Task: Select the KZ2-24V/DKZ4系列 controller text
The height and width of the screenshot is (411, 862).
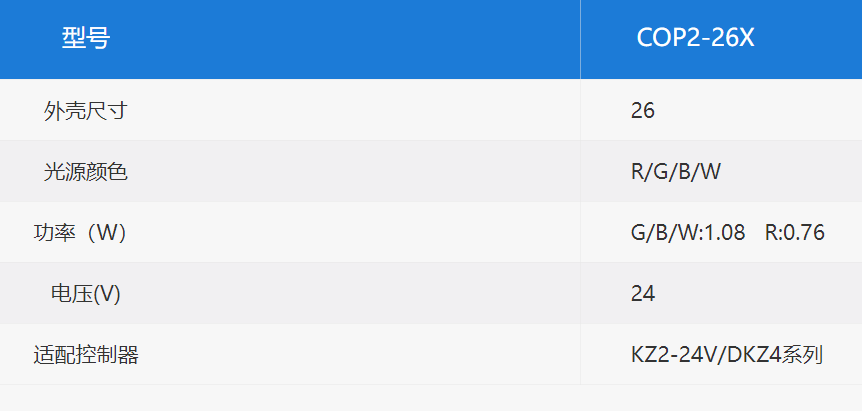Action: point(727,356)
